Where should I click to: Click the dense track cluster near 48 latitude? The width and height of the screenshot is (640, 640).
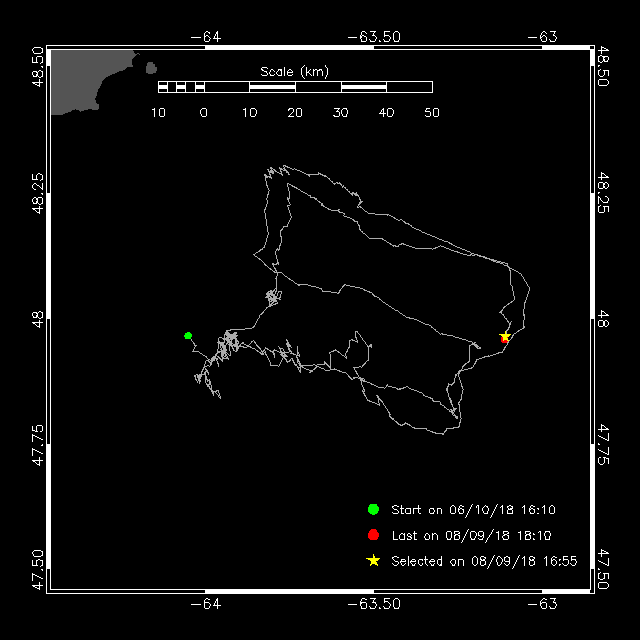[x=273, y=297]
